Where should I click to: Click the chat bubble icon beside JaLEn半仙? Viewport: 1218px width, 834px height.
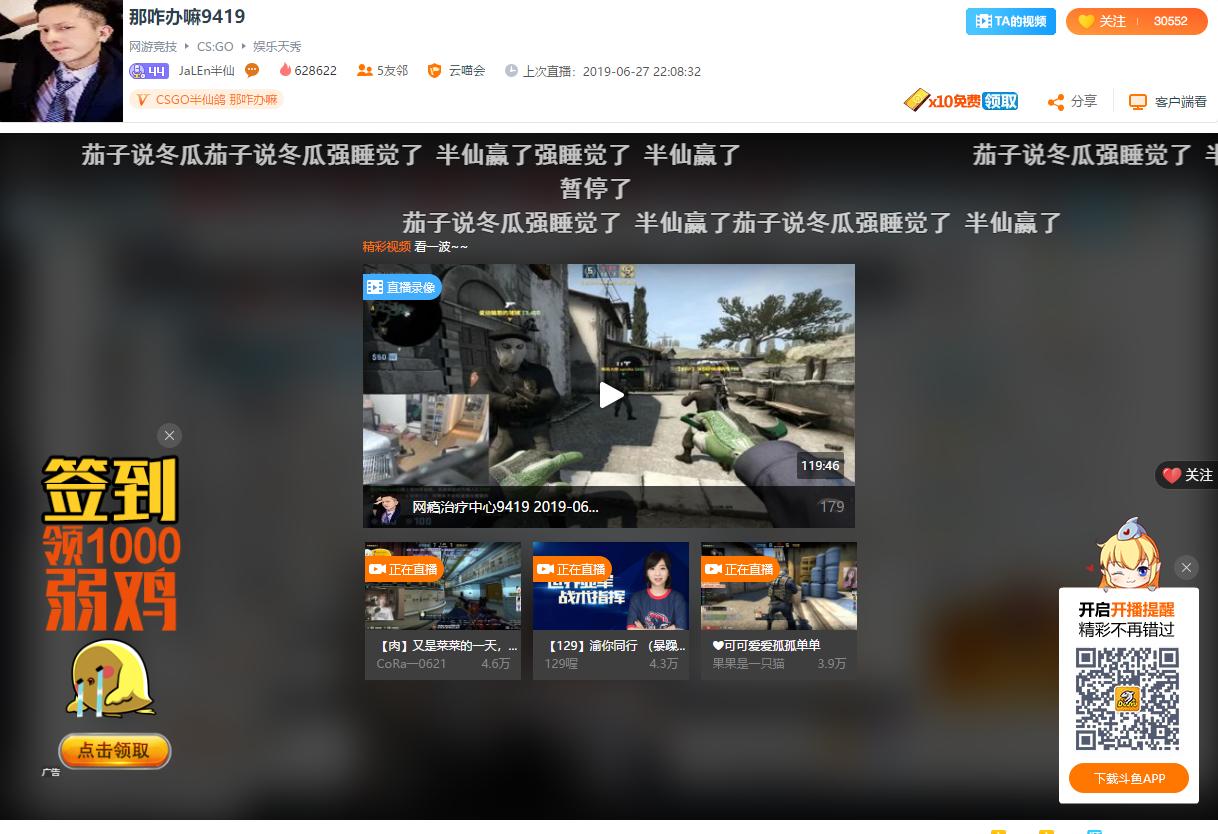pos(252,71)
